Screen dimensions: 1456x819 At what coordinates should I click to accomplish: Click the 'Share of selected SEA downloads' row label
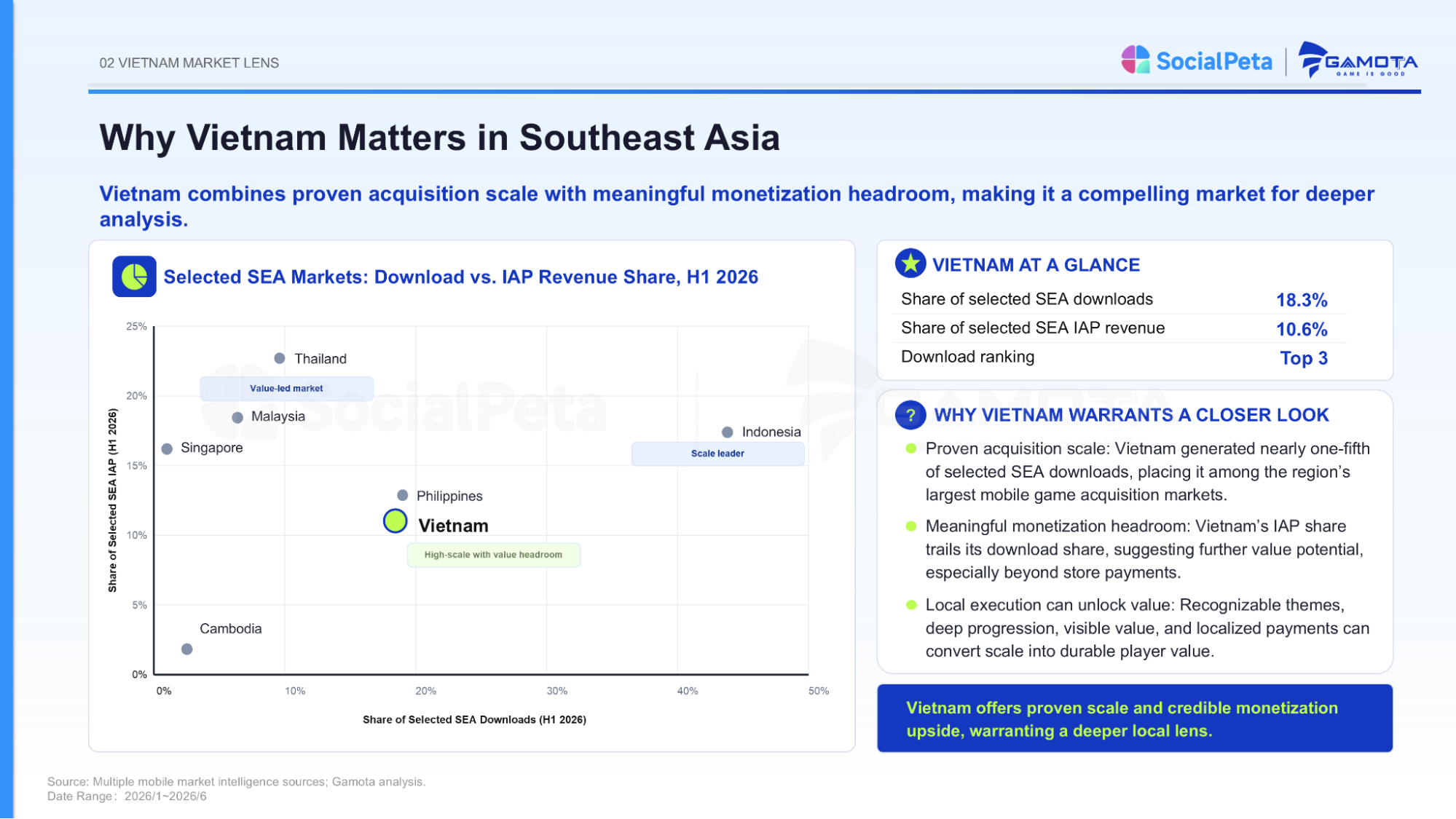coord(1027,299)
